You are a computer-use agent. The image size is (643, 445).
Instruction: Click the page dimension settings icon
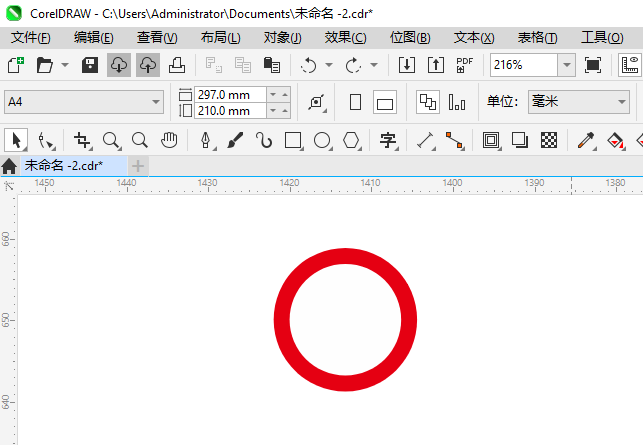point(317,102)
